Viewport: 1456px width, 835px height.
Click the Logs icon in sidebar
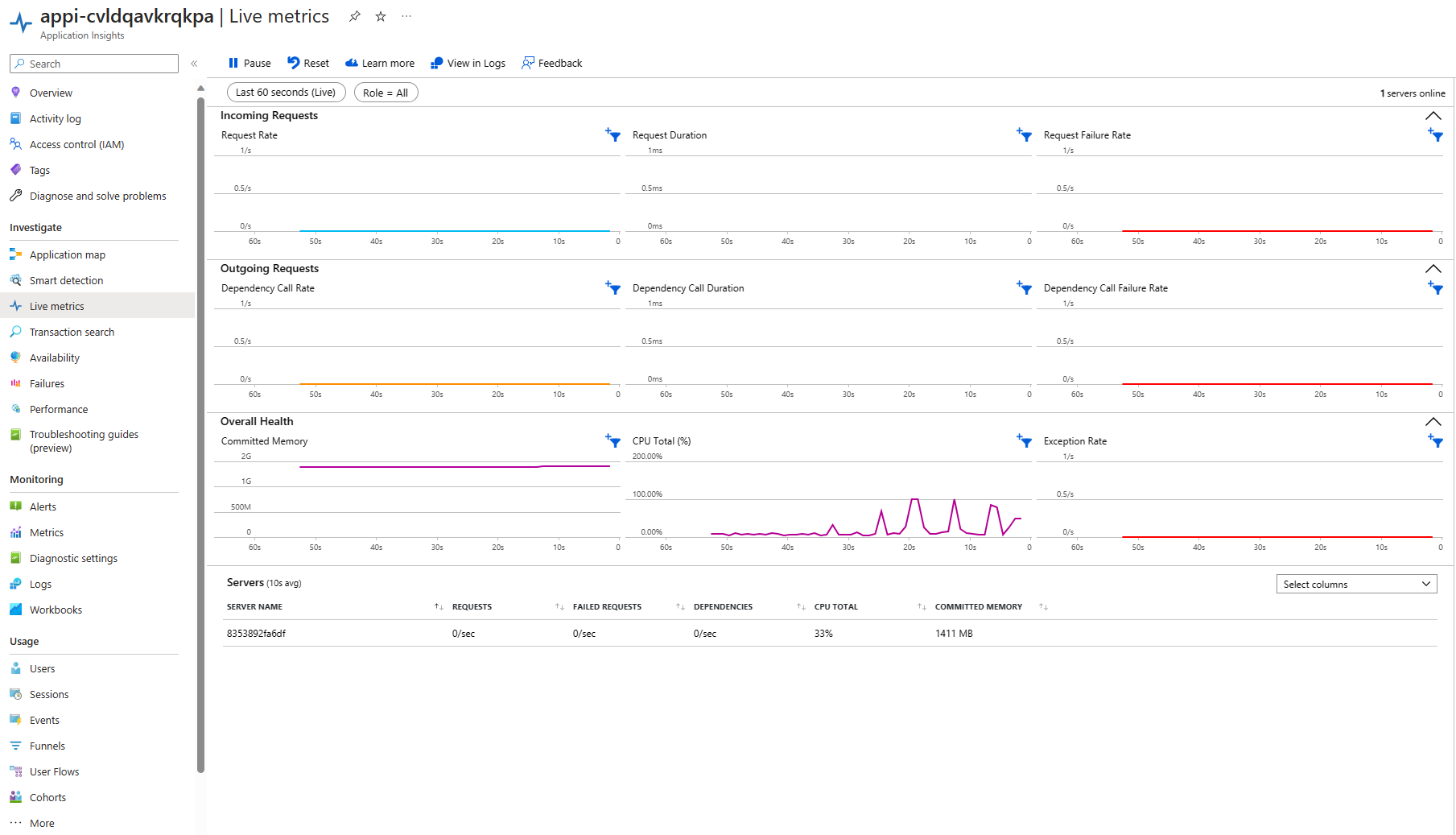(x=15, y=584)
